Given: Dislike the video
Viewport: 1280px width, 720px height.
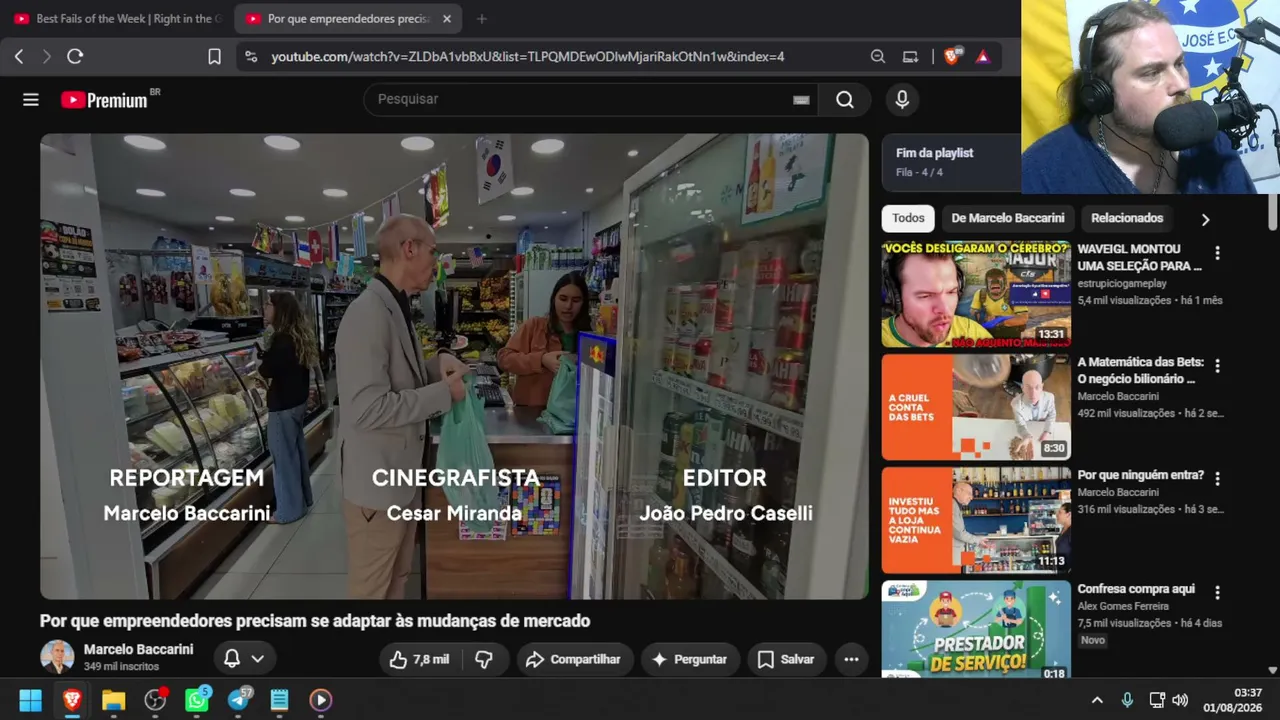Looking at the screenshot, I should point(484,659).
